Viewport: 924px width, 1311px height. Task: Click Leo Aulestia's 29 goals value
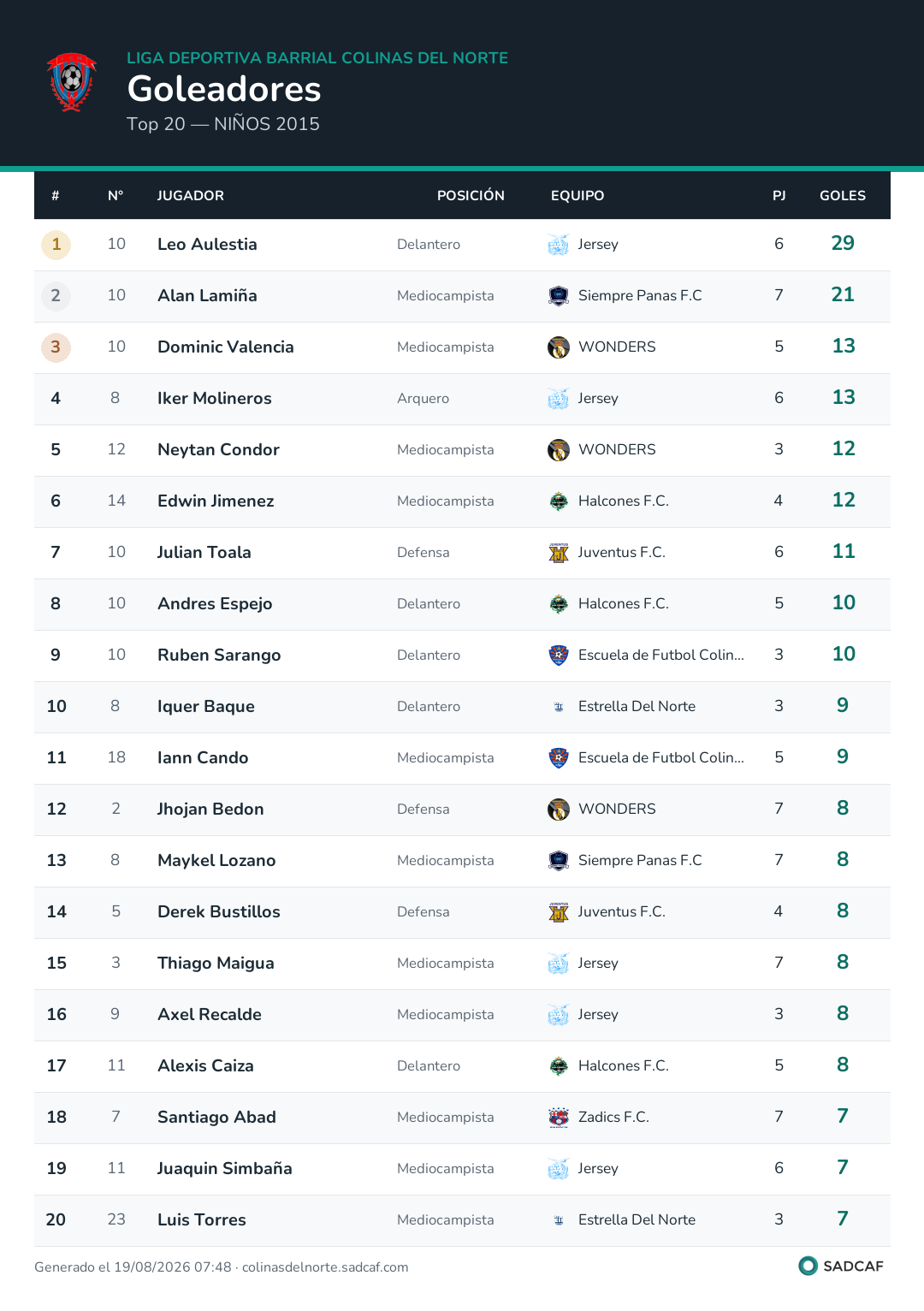[x=843, y=243]
